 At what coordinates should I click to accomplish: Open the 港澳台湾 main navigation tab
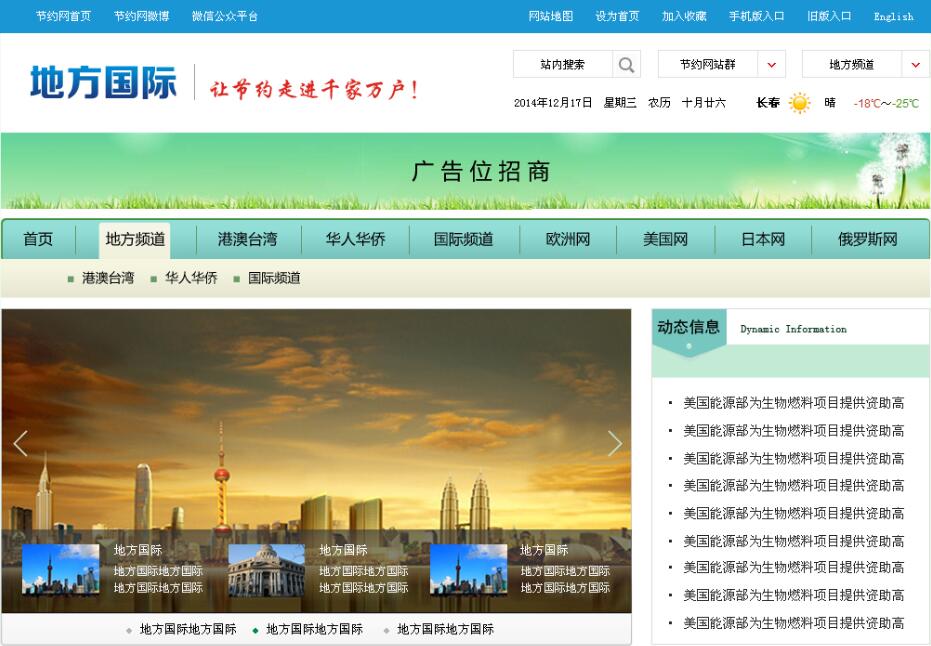point(248,239)
